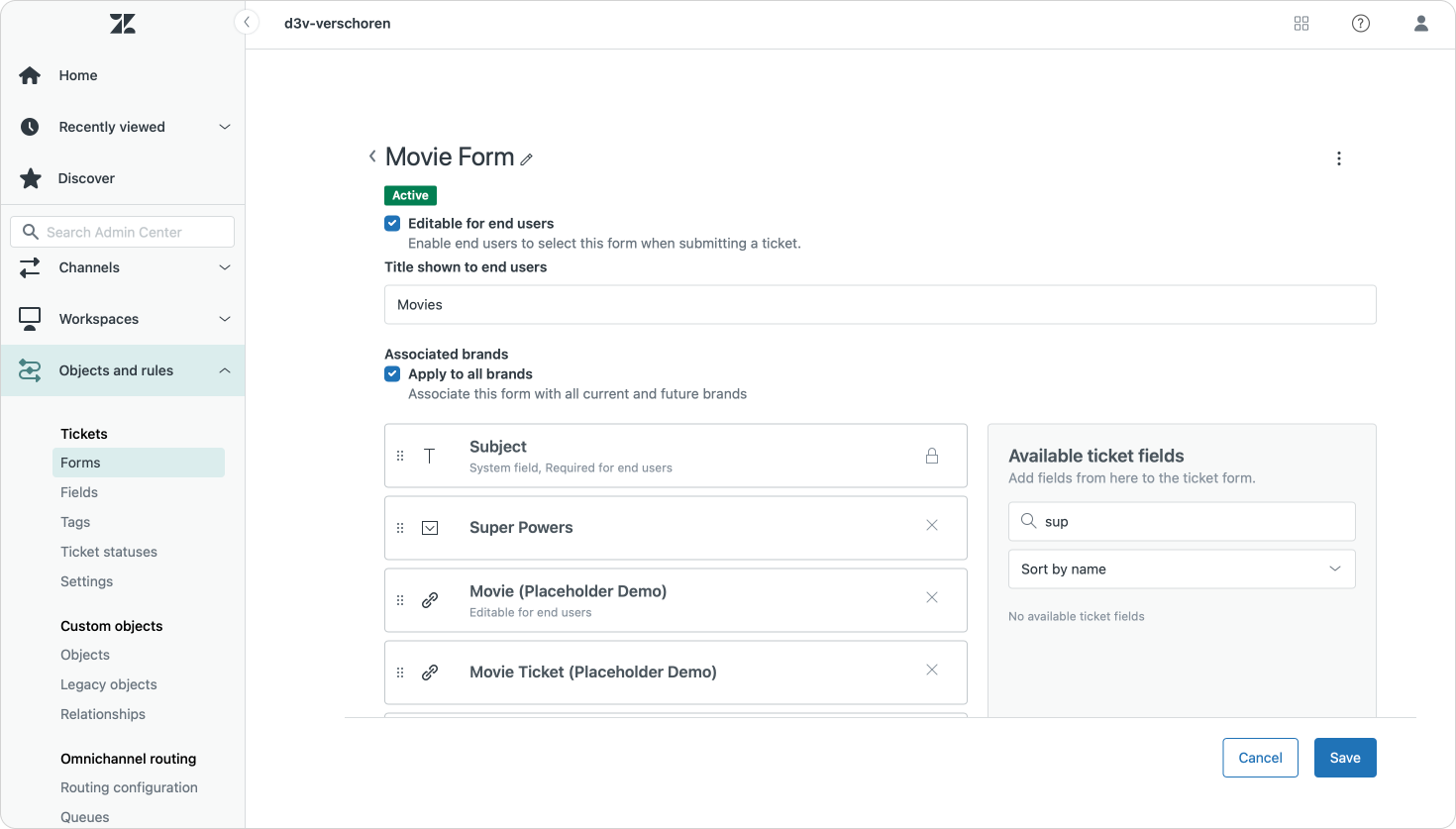The width and height of the screenshot is (1456, 829).
Task: Go back using arrow beside Movie Form
Action: point(372,156)
